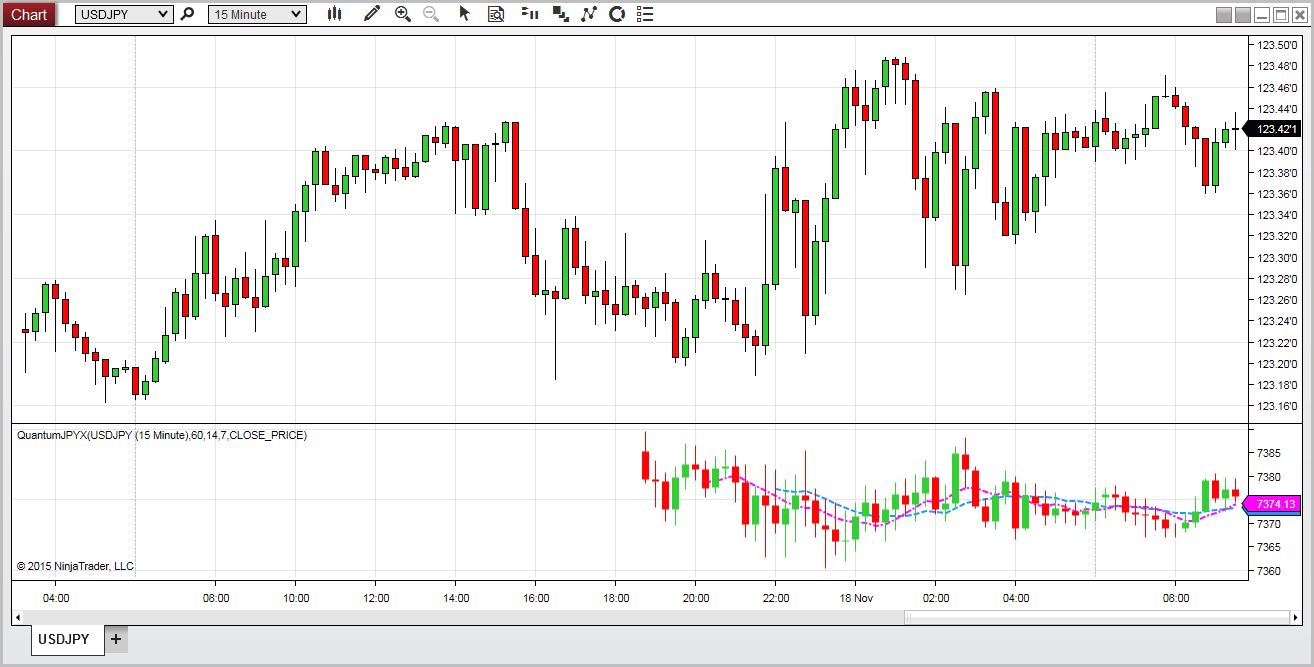Screen dimensions: 1314x667
Task: Click the data series squares icon
Action: tap(561, 14)
